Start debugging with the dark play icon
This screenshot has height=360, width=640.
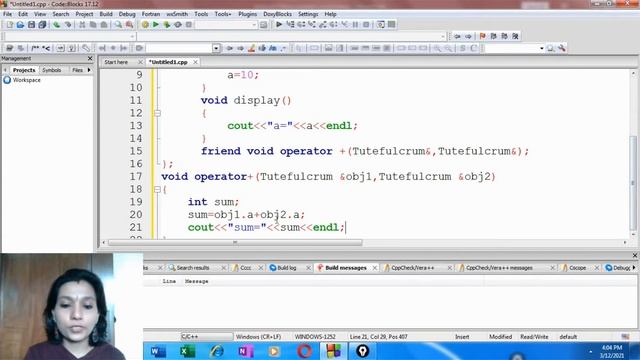[x=279, y=25]
